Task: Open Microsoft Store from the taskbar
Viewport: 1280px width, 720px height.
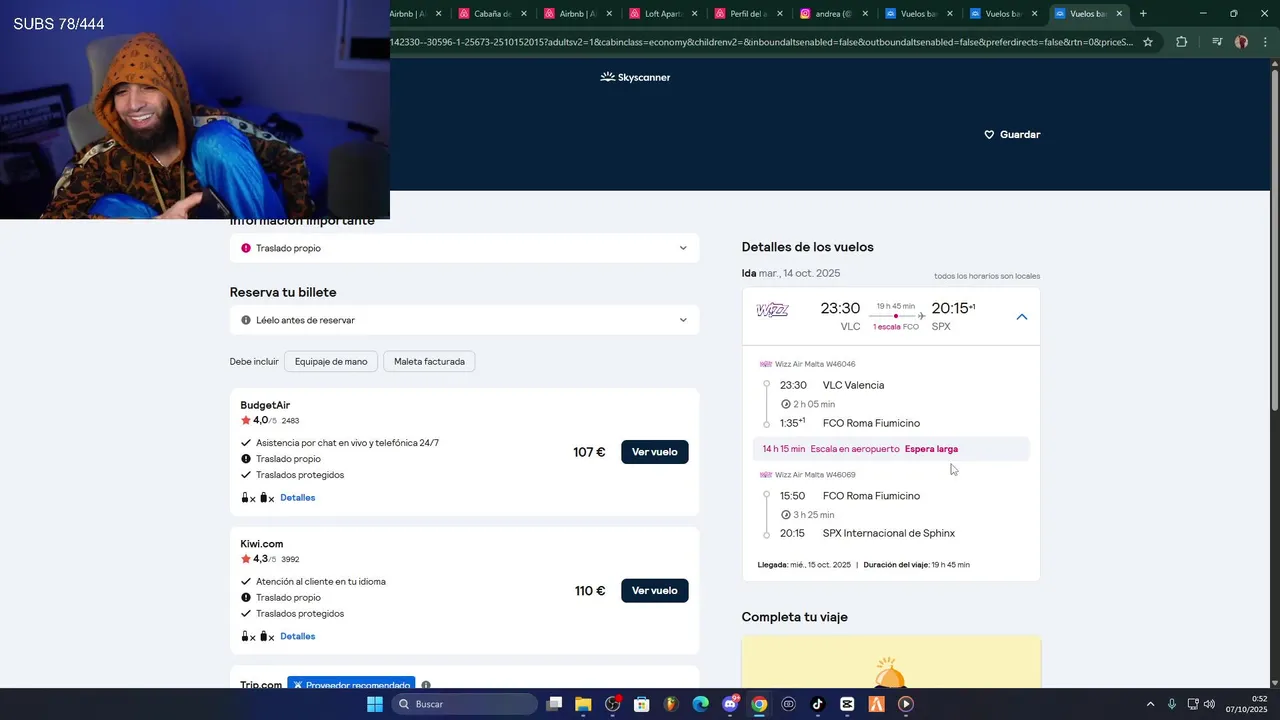Action: pyautogui.click(x=642, y=704)
